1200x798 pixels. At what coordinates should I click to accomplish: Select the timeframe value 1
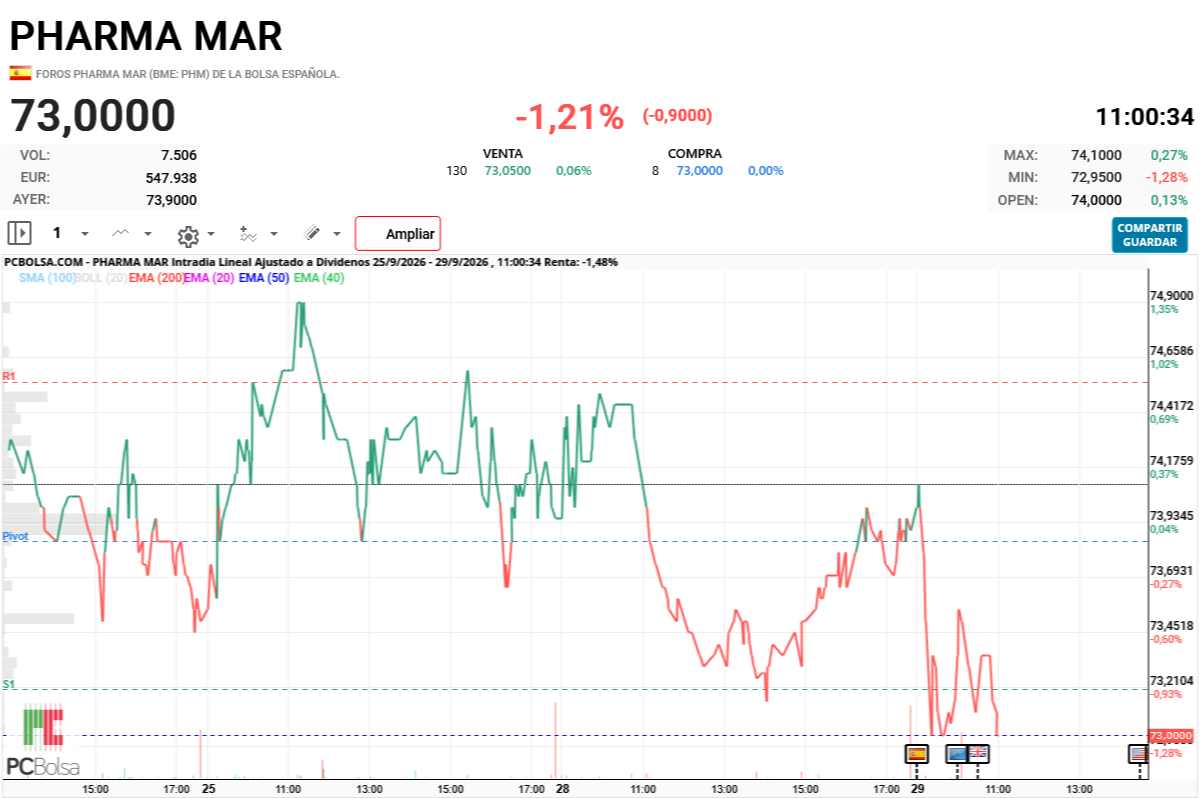pyautogui.click(x=57, y=233)
